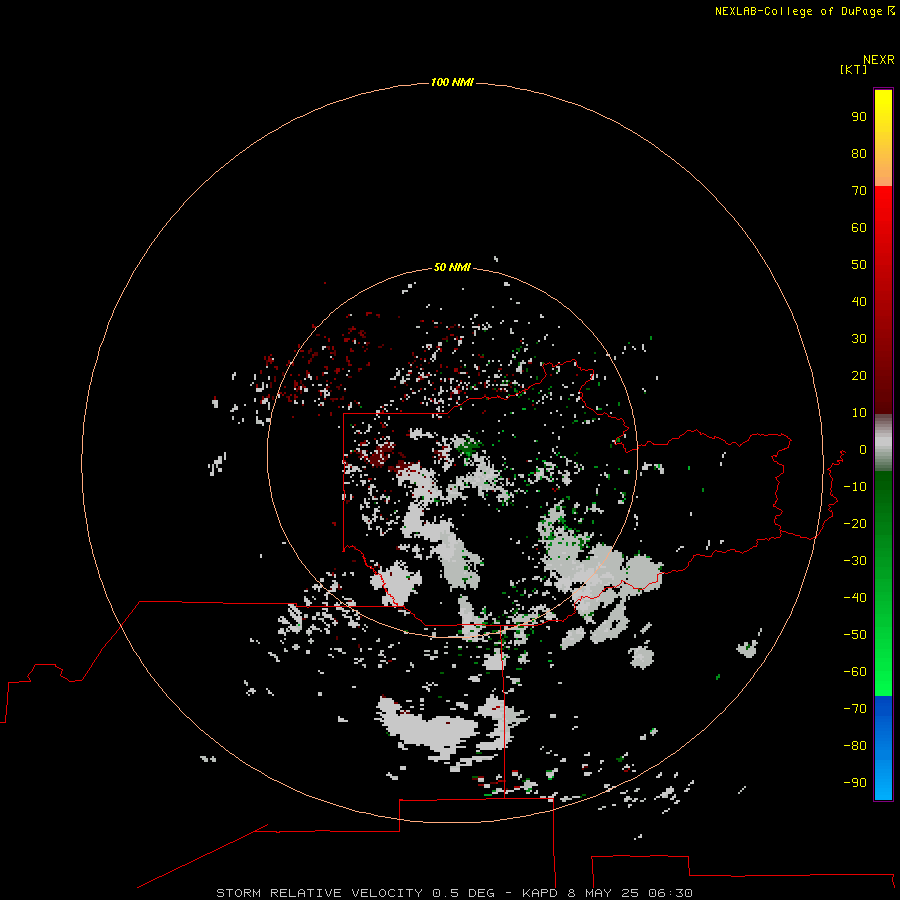900x900 pixels.
Task: Click the -30 knot scale label
Action: [x=855, y=561]
